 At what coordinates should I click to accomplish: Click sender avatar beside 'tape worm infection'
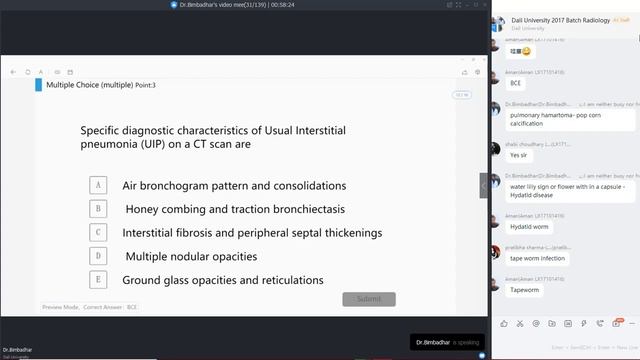pyautogui.click(x=496, y=252)
